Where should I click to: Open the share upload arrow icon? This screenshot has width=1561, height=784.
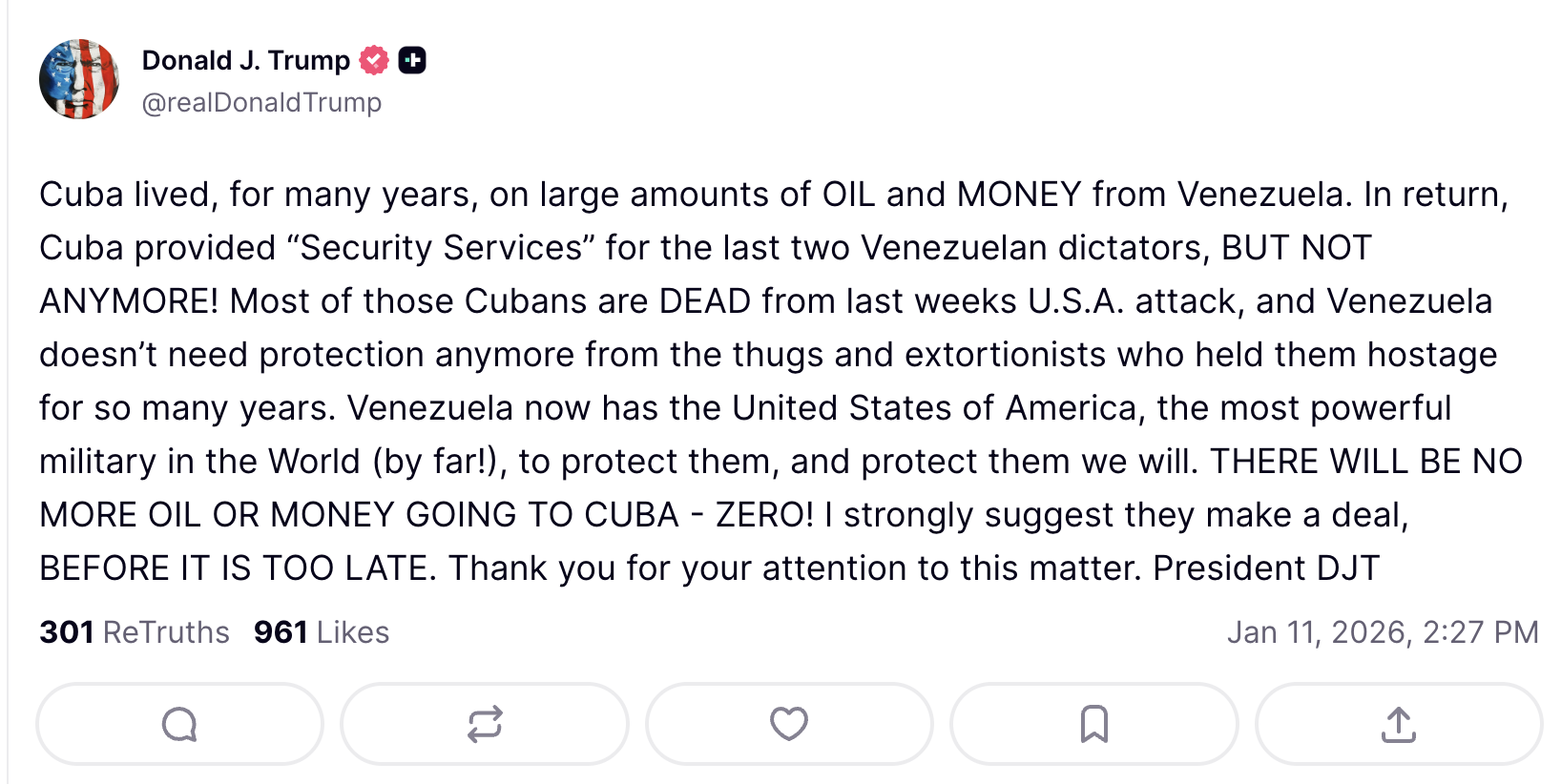[1399, 724]
